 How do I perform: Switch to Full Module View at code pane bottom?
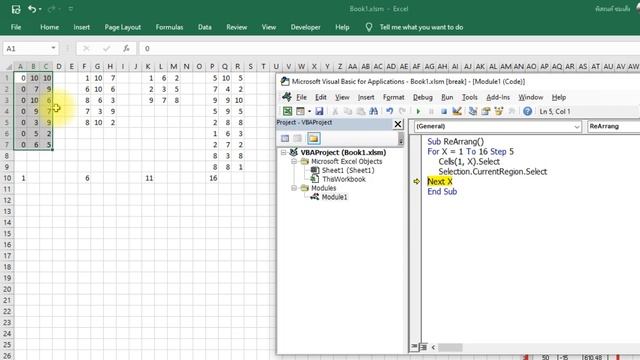[x=423, y=347]
